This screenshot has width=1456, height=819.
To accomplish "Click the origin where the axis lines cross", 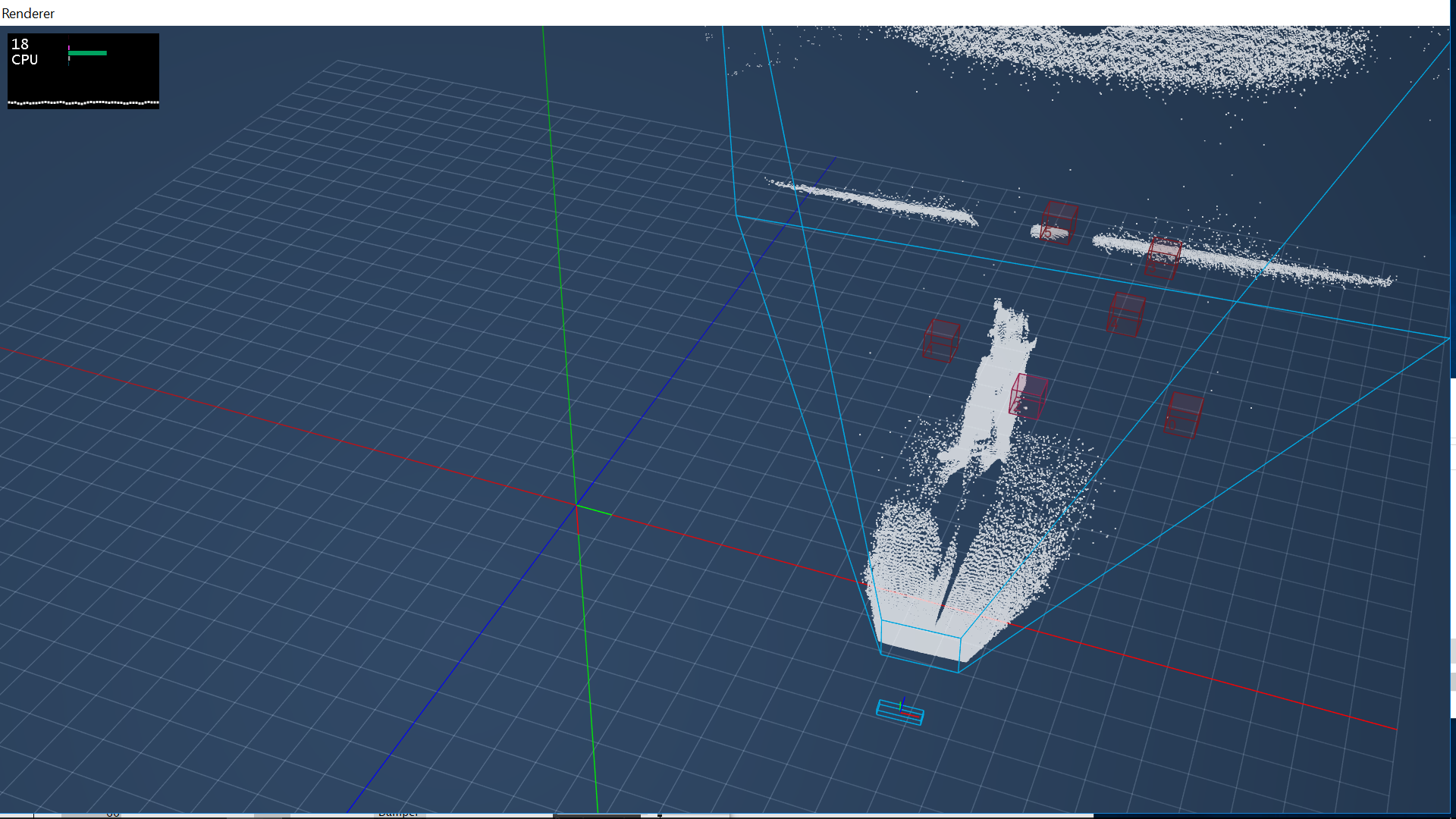I will pyautogui.click(x=576, y=506).
